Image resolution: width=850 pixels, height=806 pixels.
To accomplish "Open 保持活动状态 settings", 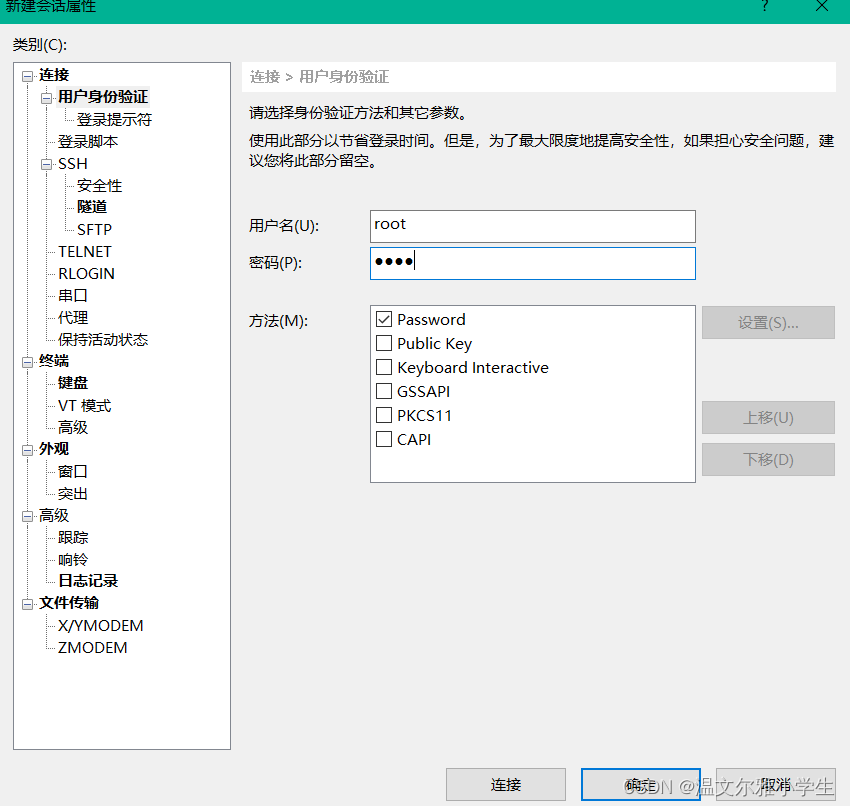I will pyautogui.click(x=103, y=340).
